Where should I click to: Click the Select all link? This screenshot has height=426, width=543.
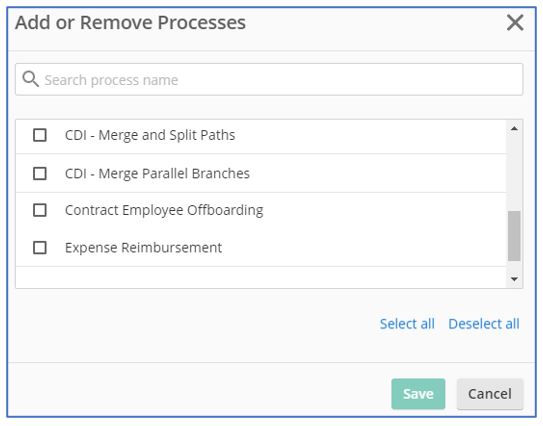(407, 324)
